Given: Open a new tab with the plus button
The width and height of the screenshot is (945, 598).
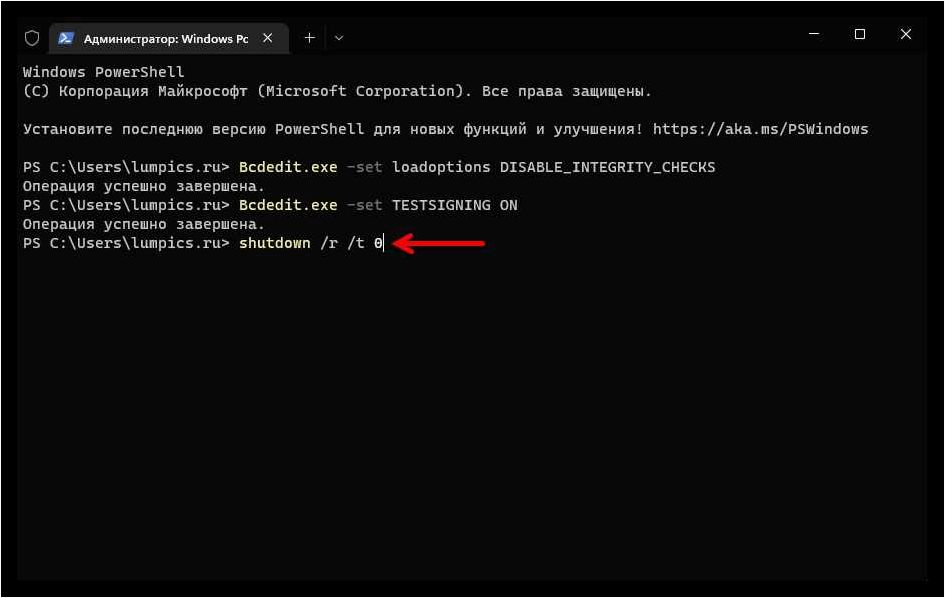Looking at the screenshot, I should (x=309, y=38).
